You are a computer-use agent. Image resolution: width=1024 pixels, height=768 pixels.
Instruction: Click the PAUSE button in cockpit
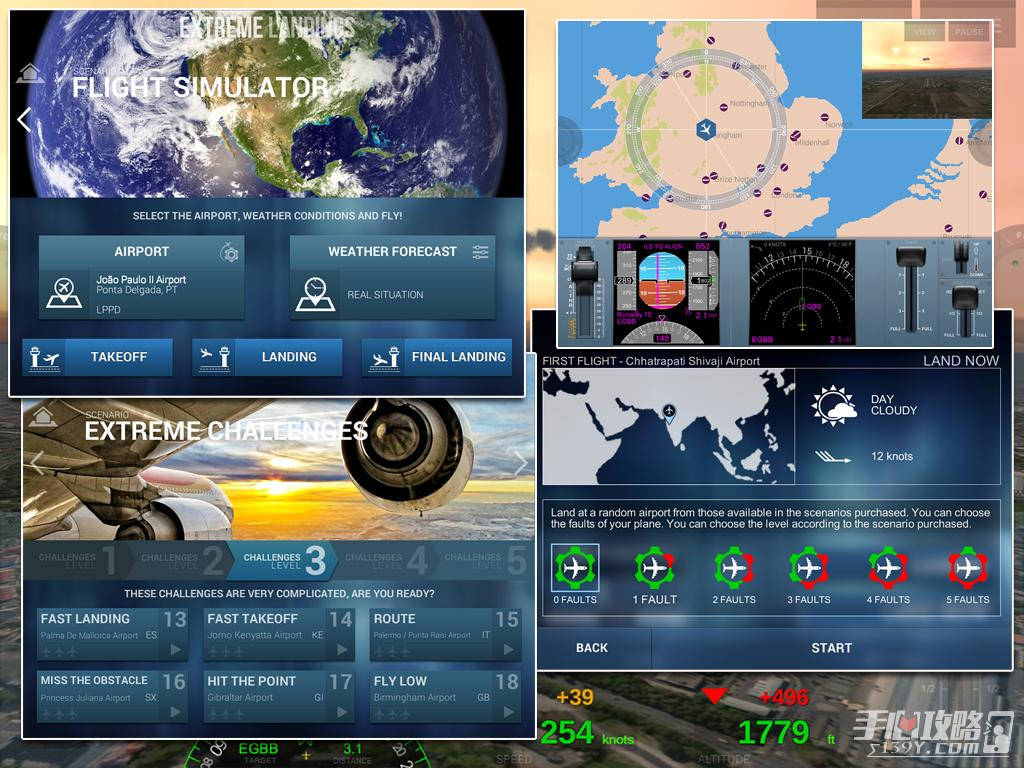coord(968,31)
